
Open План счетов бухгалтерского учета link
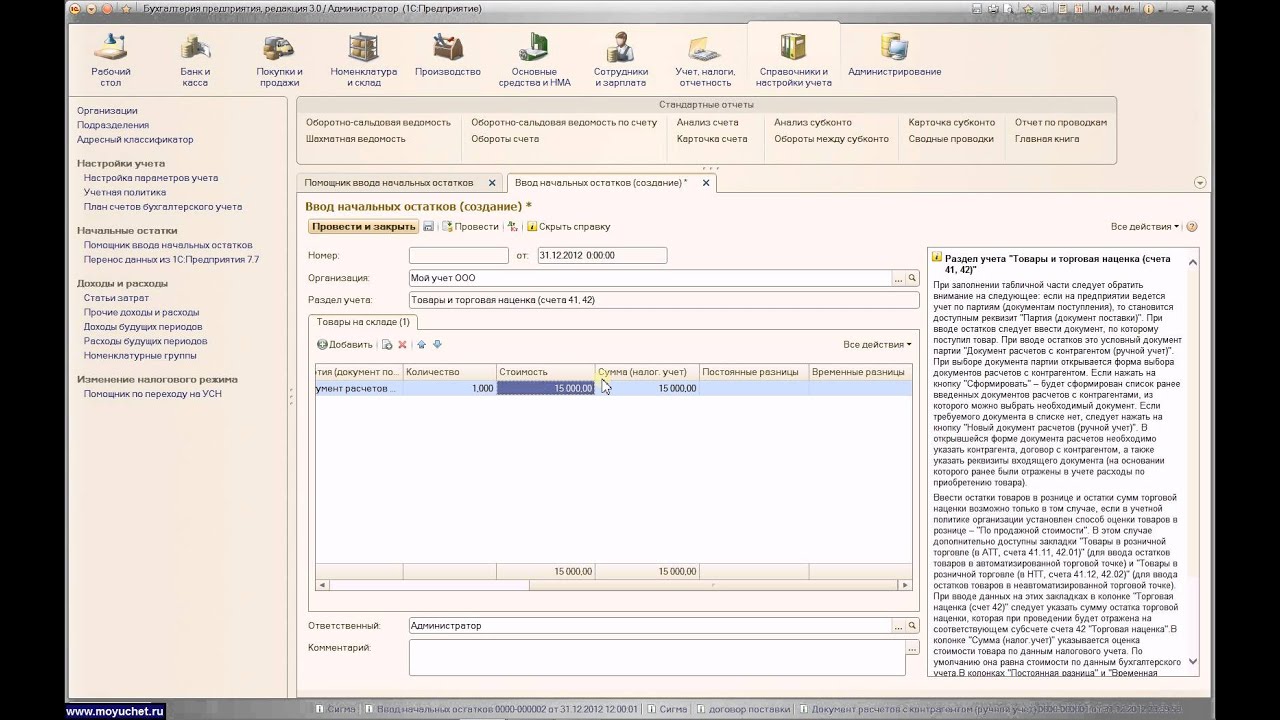[x=163, y=207]
